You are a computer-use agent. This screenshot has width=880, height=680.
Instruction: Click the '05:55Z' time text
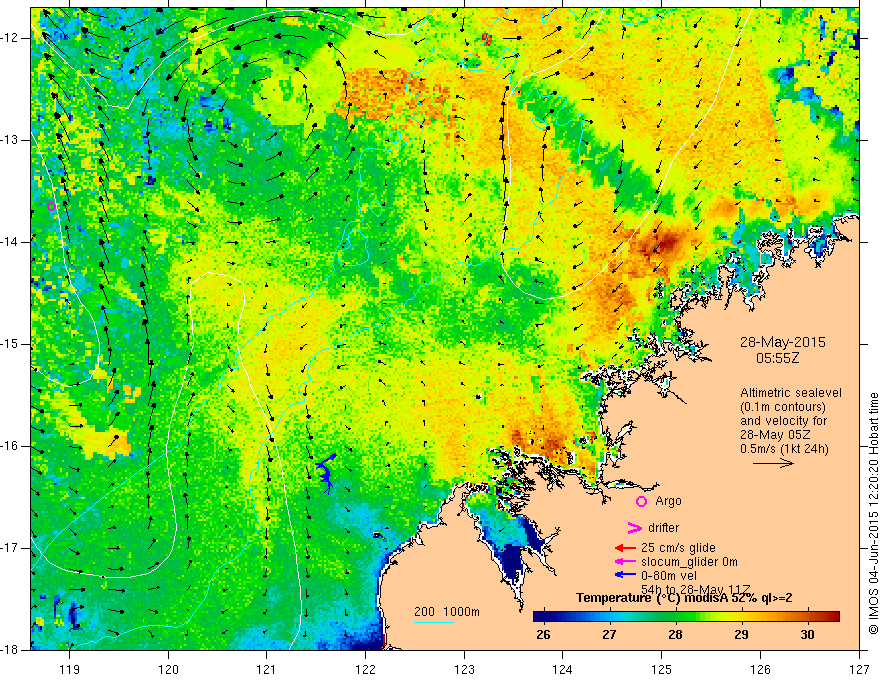(777, 358)
